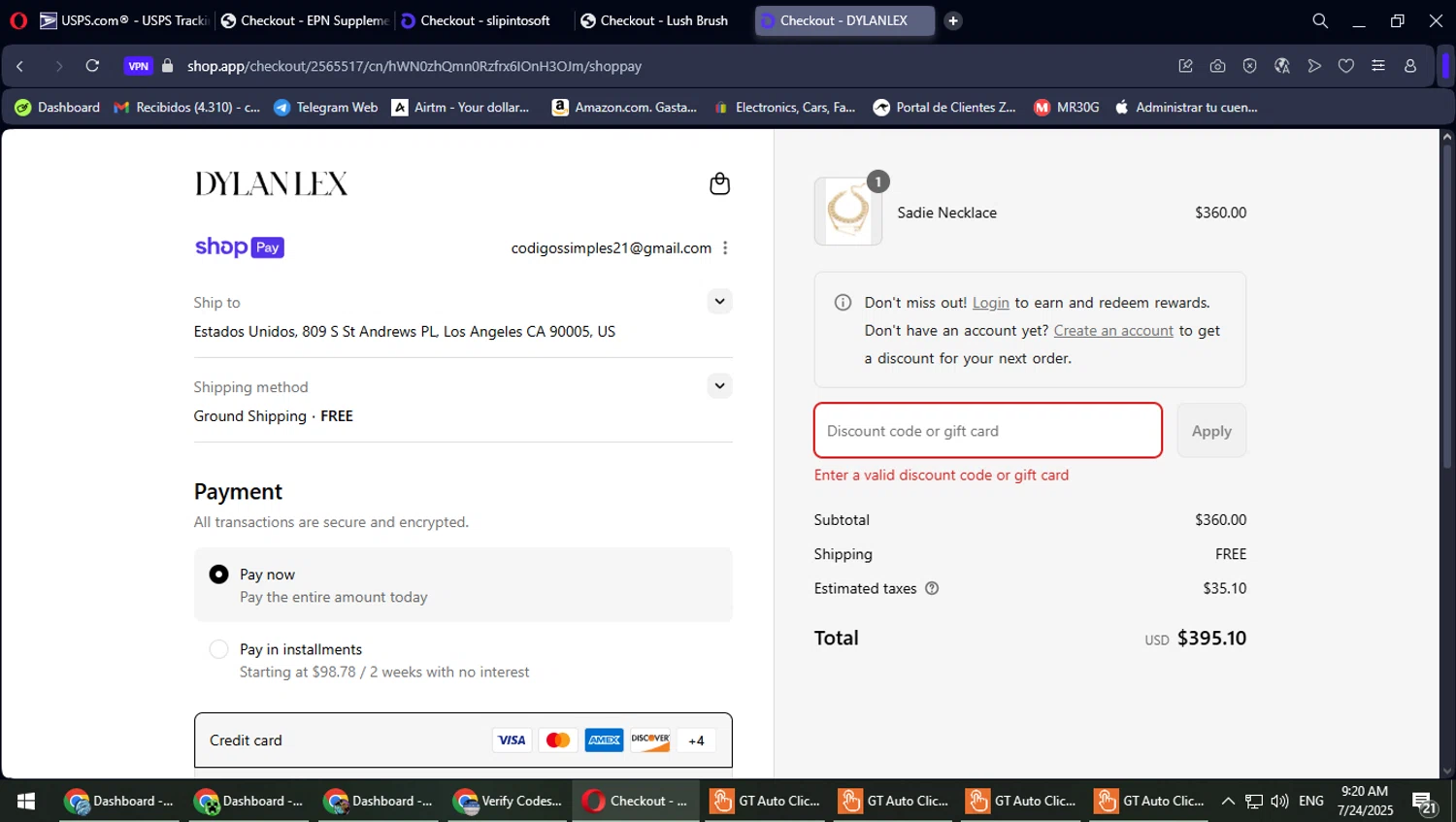Open a new tab with plus button
The image size is (1456, 822).
(x=953, y=20)
